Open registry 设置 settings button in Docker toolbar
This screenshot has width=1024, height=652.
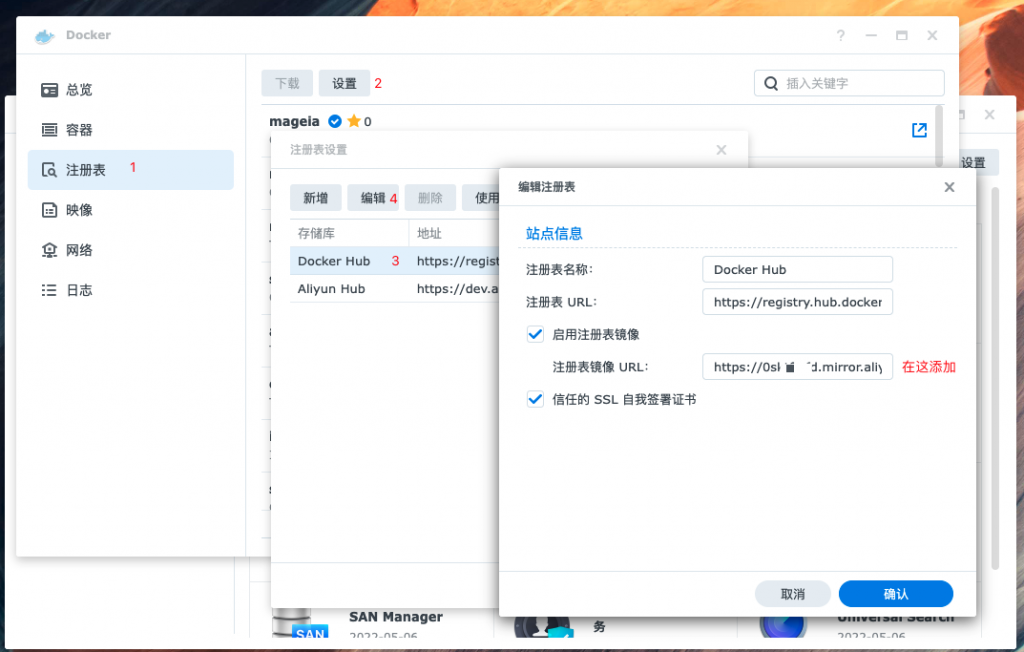[344, 83]
